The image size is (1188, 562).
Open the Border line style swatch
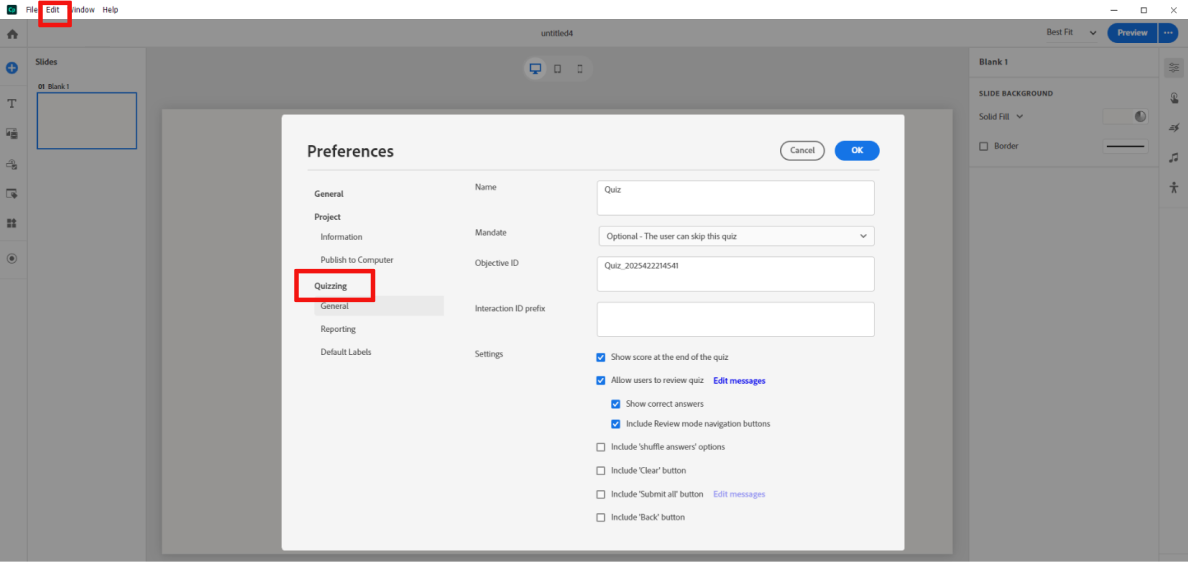pyautogui.click(x=1125, y=146)
